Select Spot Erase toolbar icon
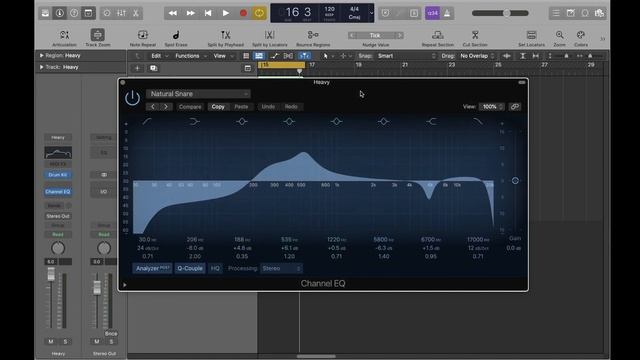The height and width of the screenshot is (360, 640). point(176,35)
